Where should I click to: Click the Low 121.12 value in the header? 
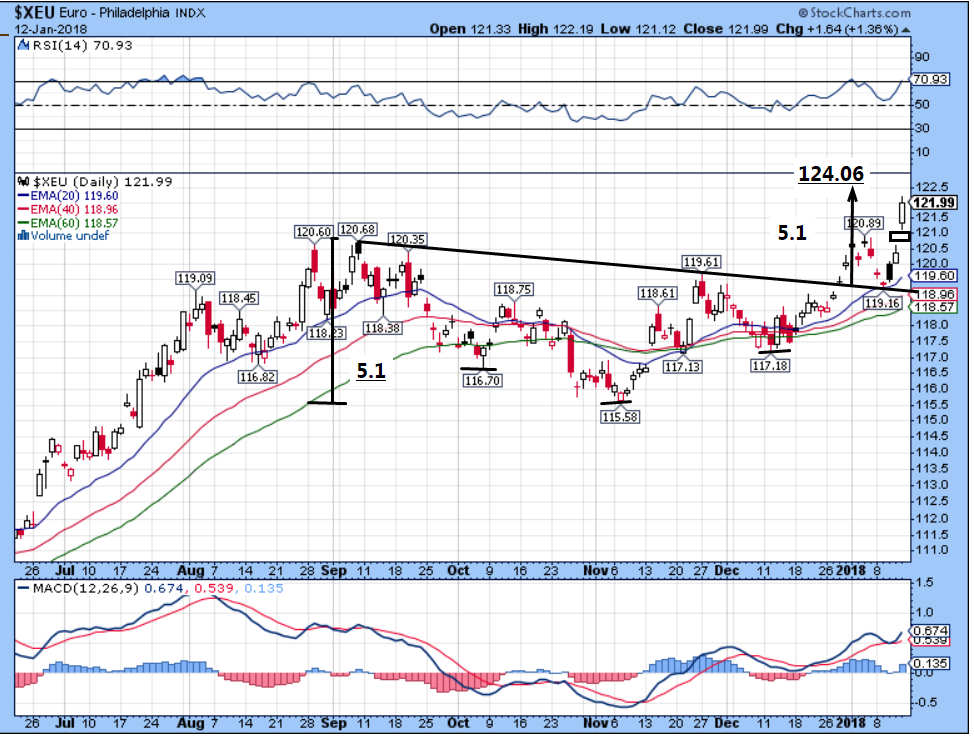[x=639, y=29]
